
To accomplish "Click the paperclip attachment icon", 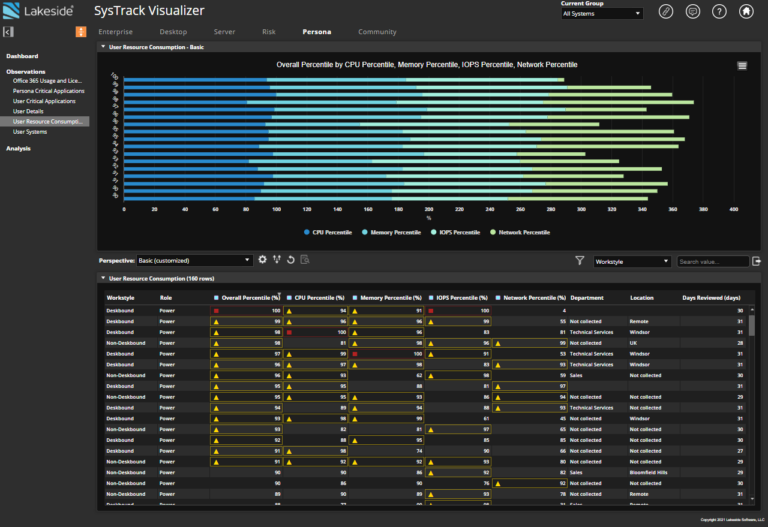I will coord(666,12).
